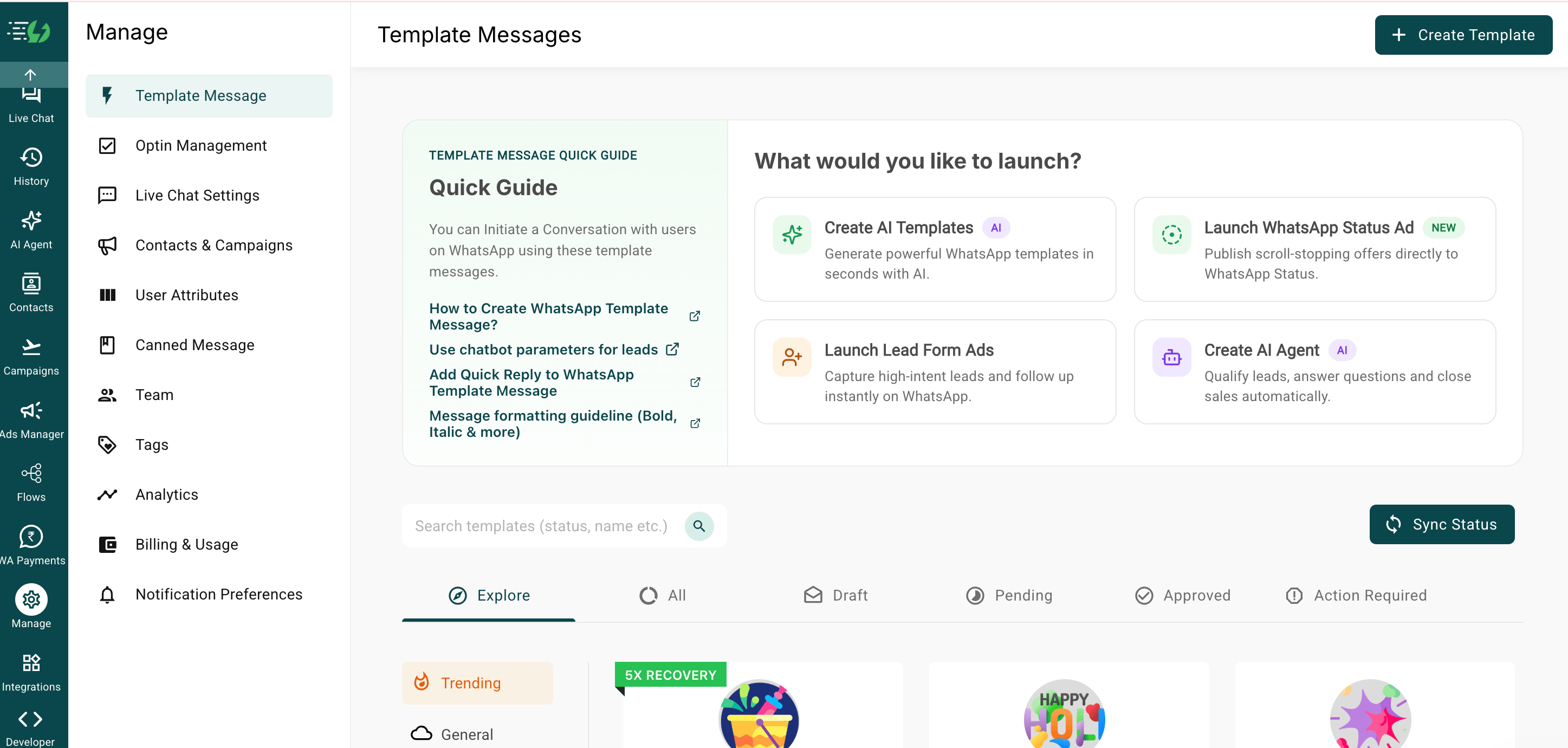Open Canned Message

[209, 345]
